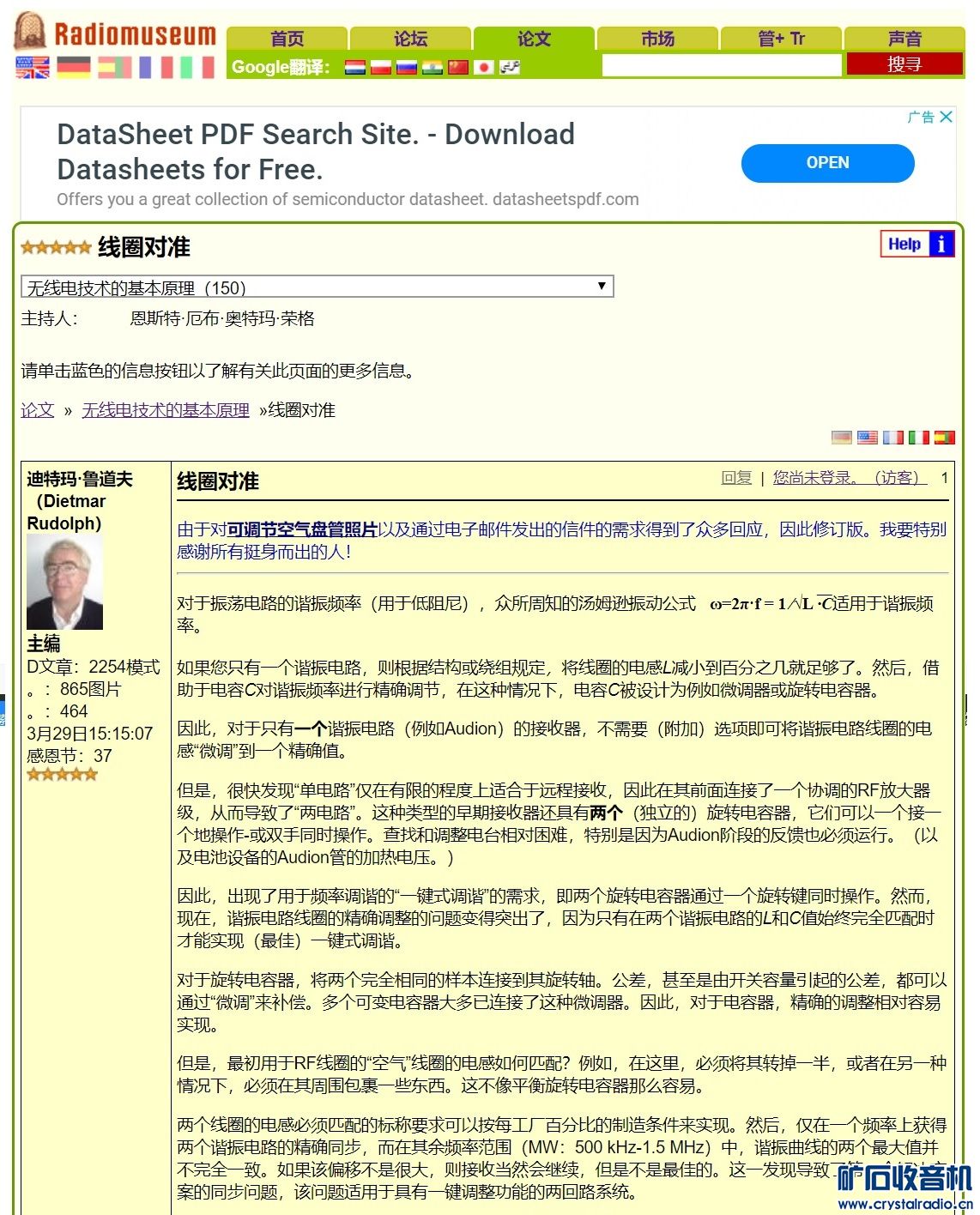Click the 回复 reply link
This screenshot has width=980, height=1215.
coord(736,478)
